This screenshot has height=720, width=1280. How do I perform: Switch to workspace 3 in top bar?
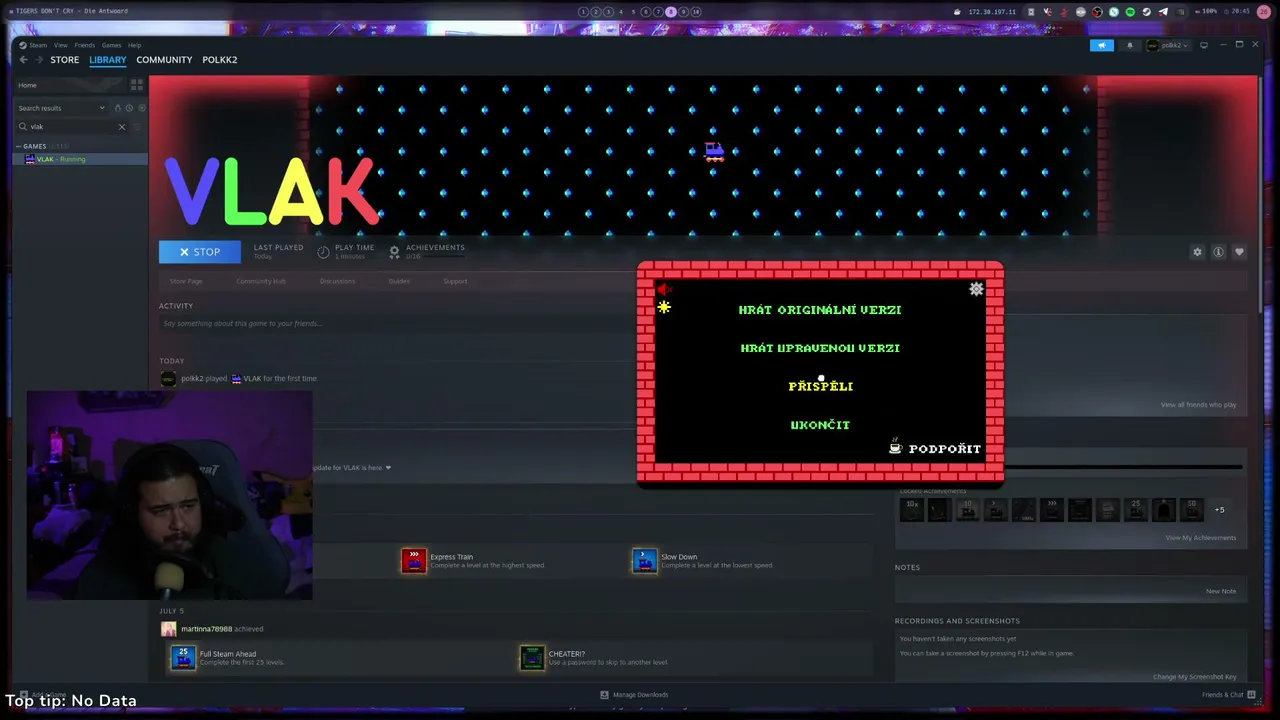pyautogui.click(x=608, y=12)
